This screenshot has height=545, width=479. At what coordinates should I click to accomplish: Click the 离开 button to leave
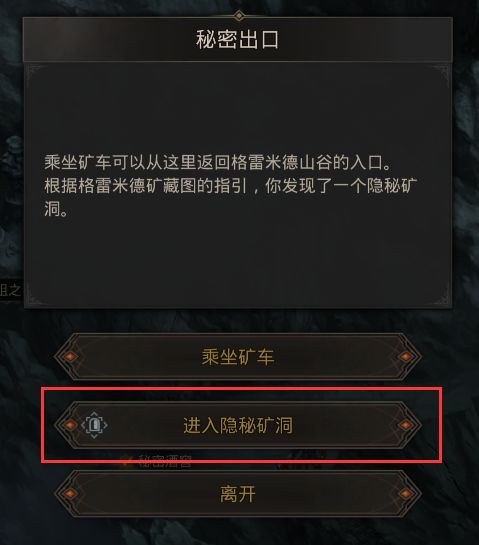tap(238, 494)
